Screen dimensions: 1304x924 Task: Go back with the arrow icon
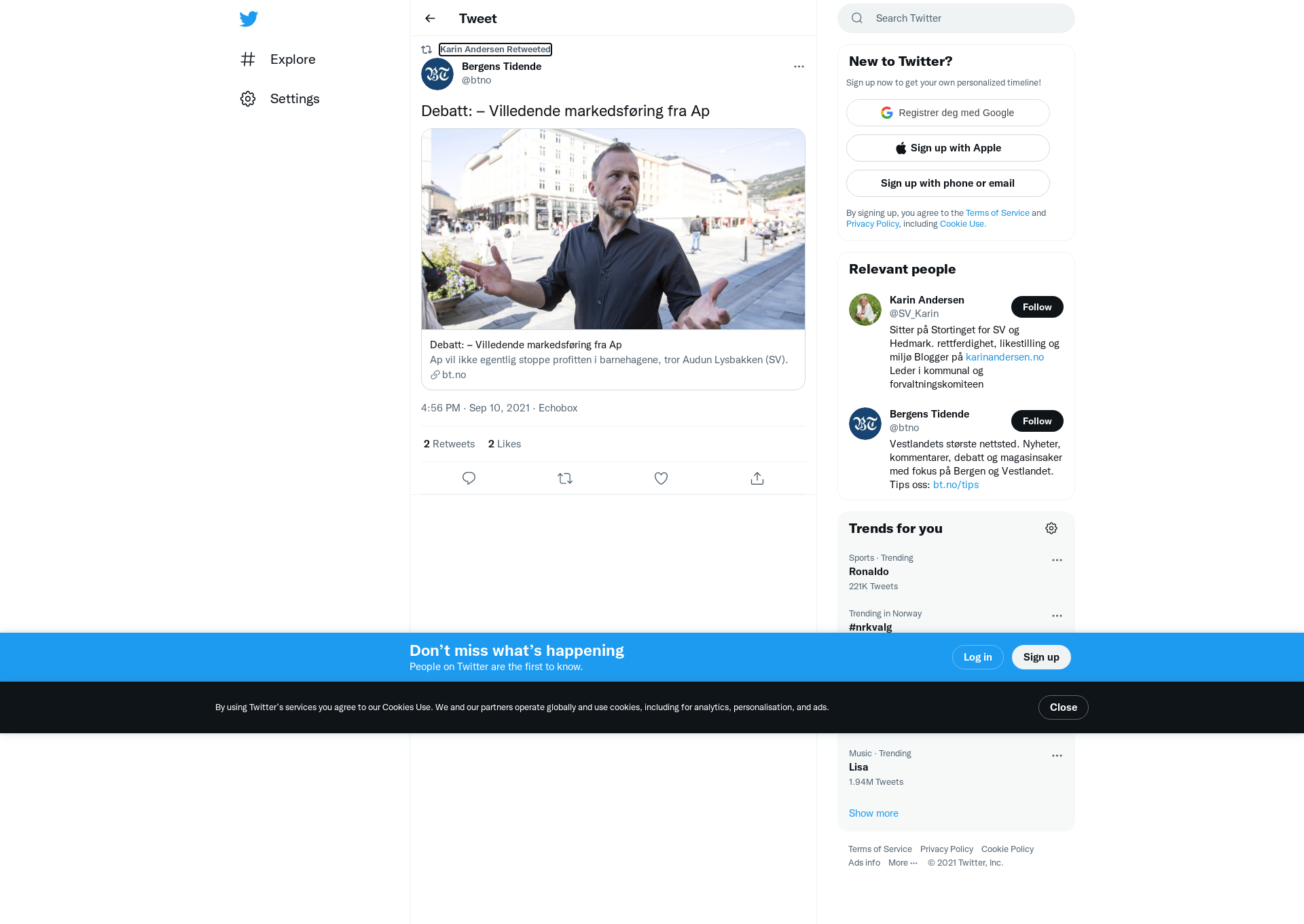(x=430, y=18)
